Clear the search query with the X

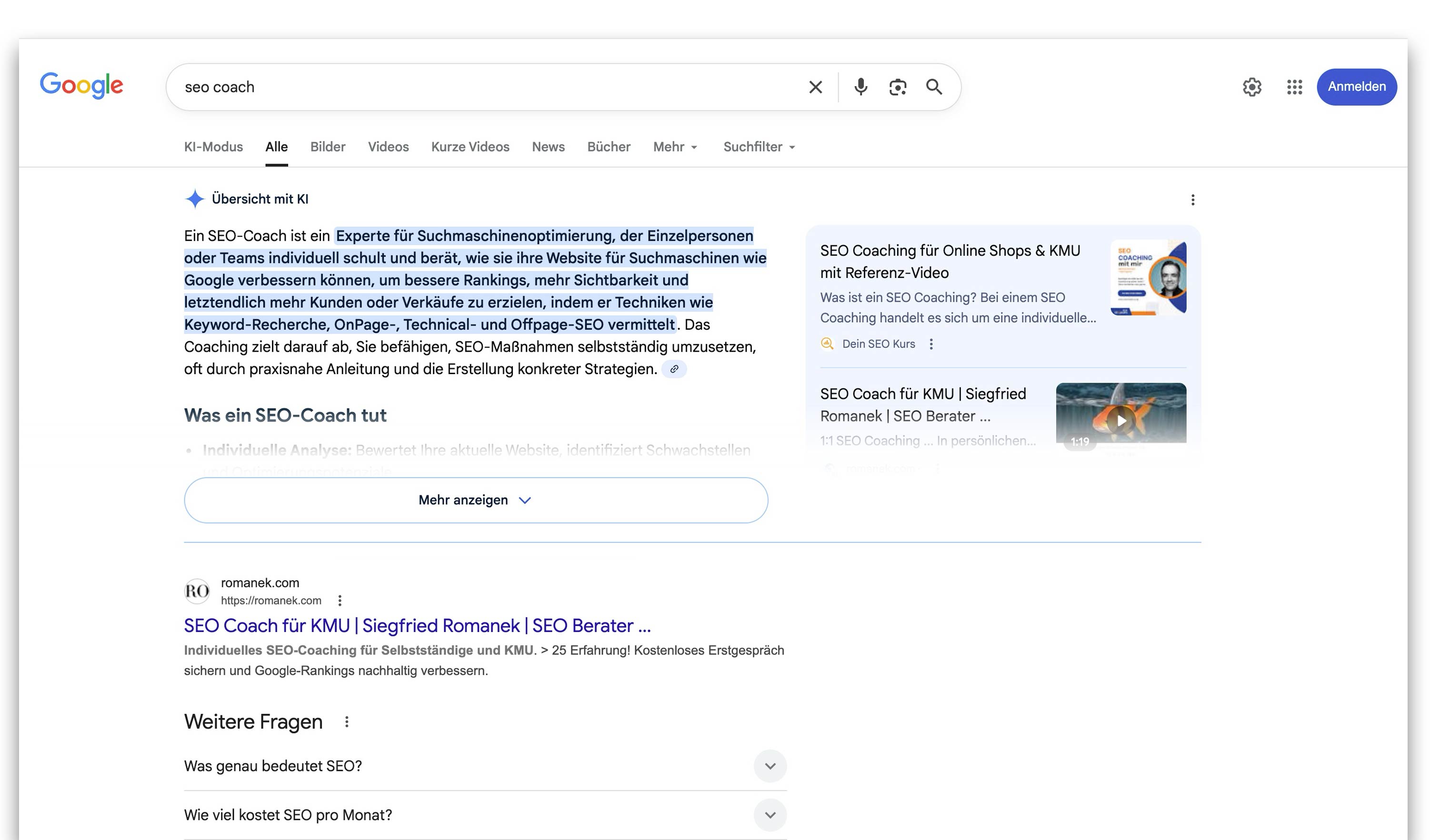click(x=815, y=87)
